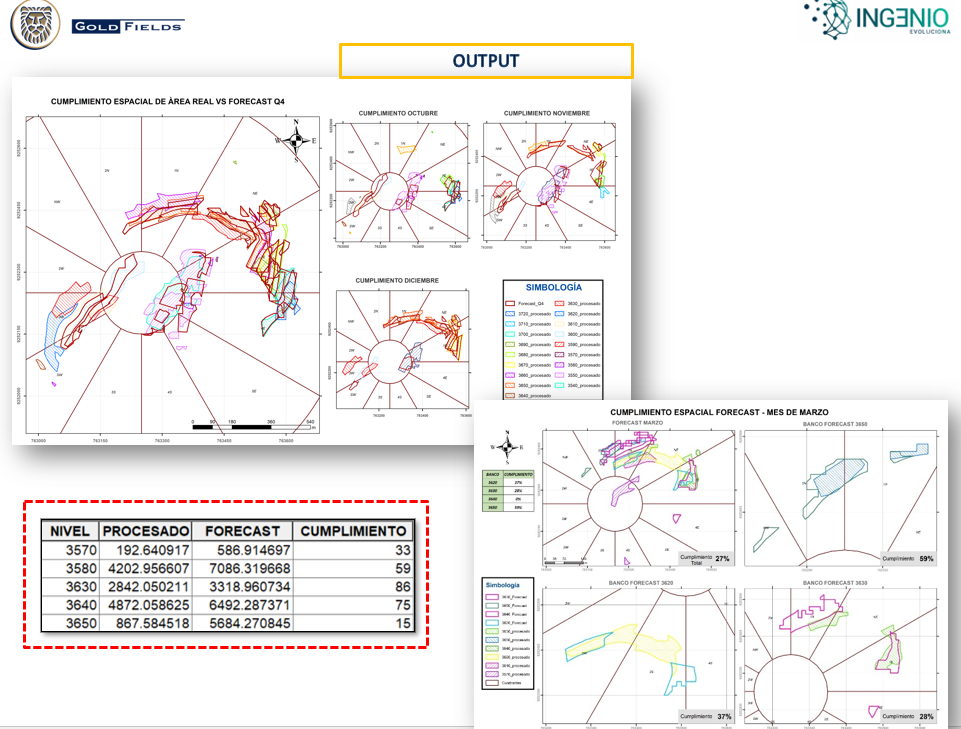
Task: Click the NIVEL column header
Action: tap(69, 531)
